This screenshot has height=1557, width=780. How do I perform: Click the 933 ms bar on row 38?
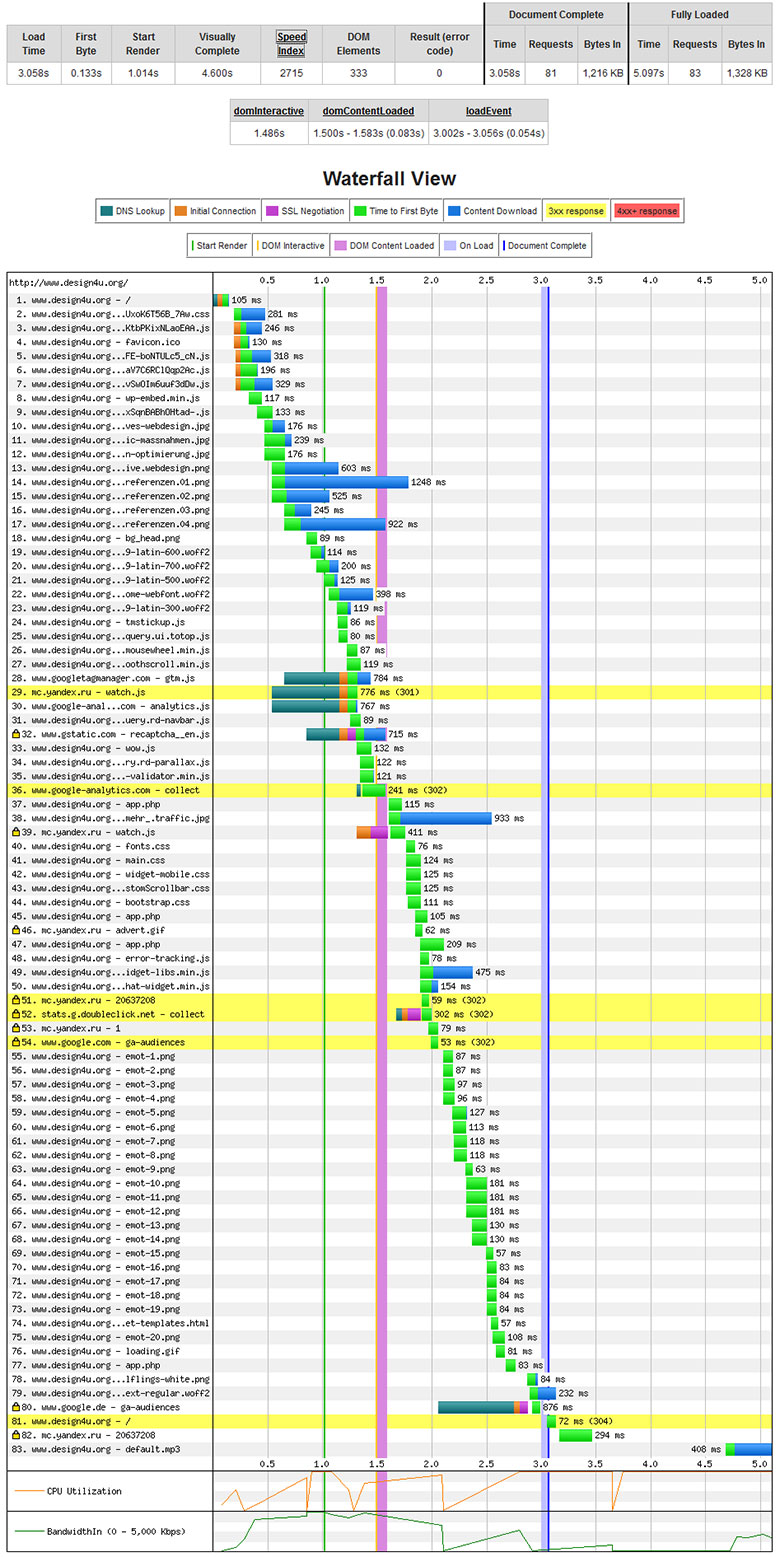point(440,818)
